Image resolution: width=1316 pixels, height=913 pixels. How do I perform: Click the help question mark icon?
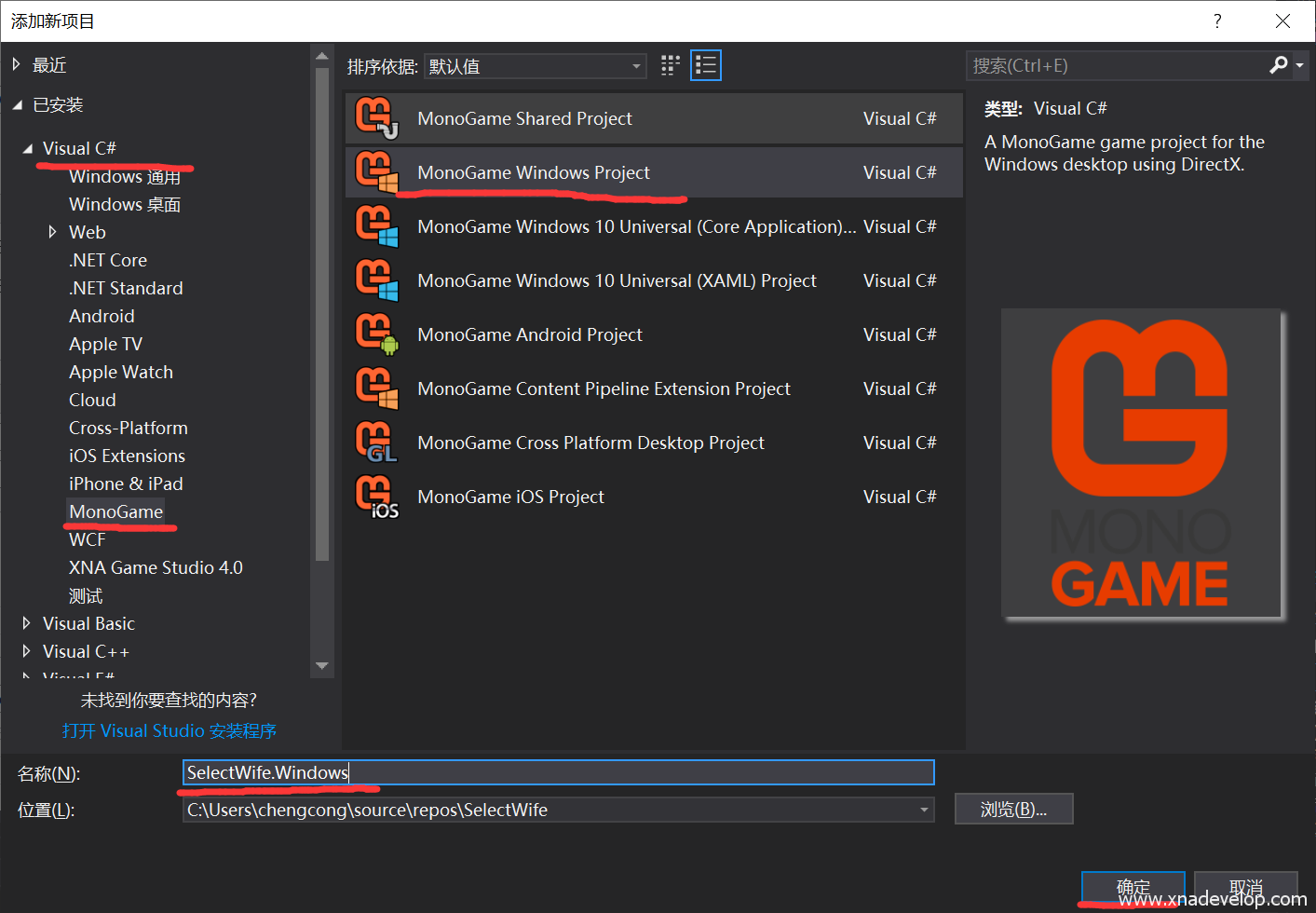1217,21
